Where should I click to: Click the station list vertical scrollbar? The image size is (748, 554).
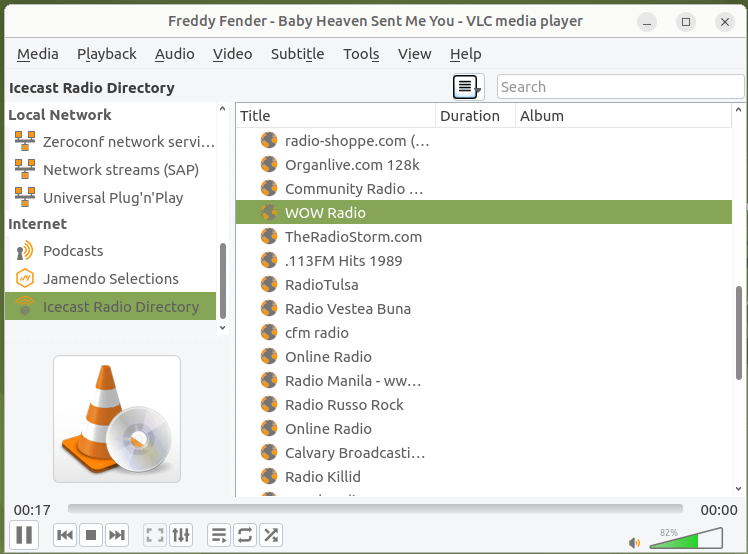pyautogui.click(x=738, y=333)
